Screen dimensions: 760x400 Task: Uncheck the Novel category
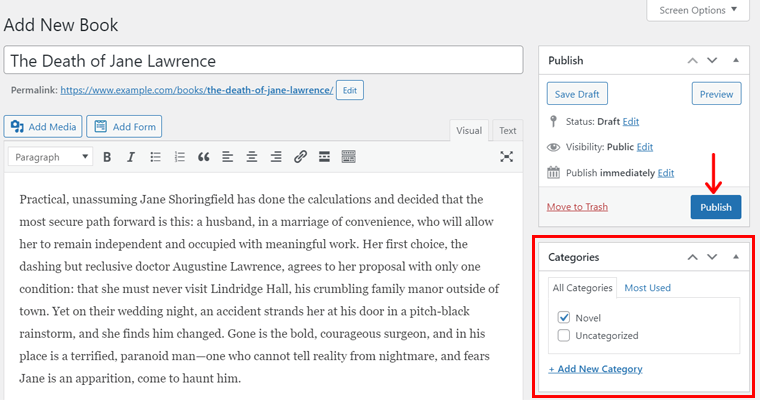564,317
